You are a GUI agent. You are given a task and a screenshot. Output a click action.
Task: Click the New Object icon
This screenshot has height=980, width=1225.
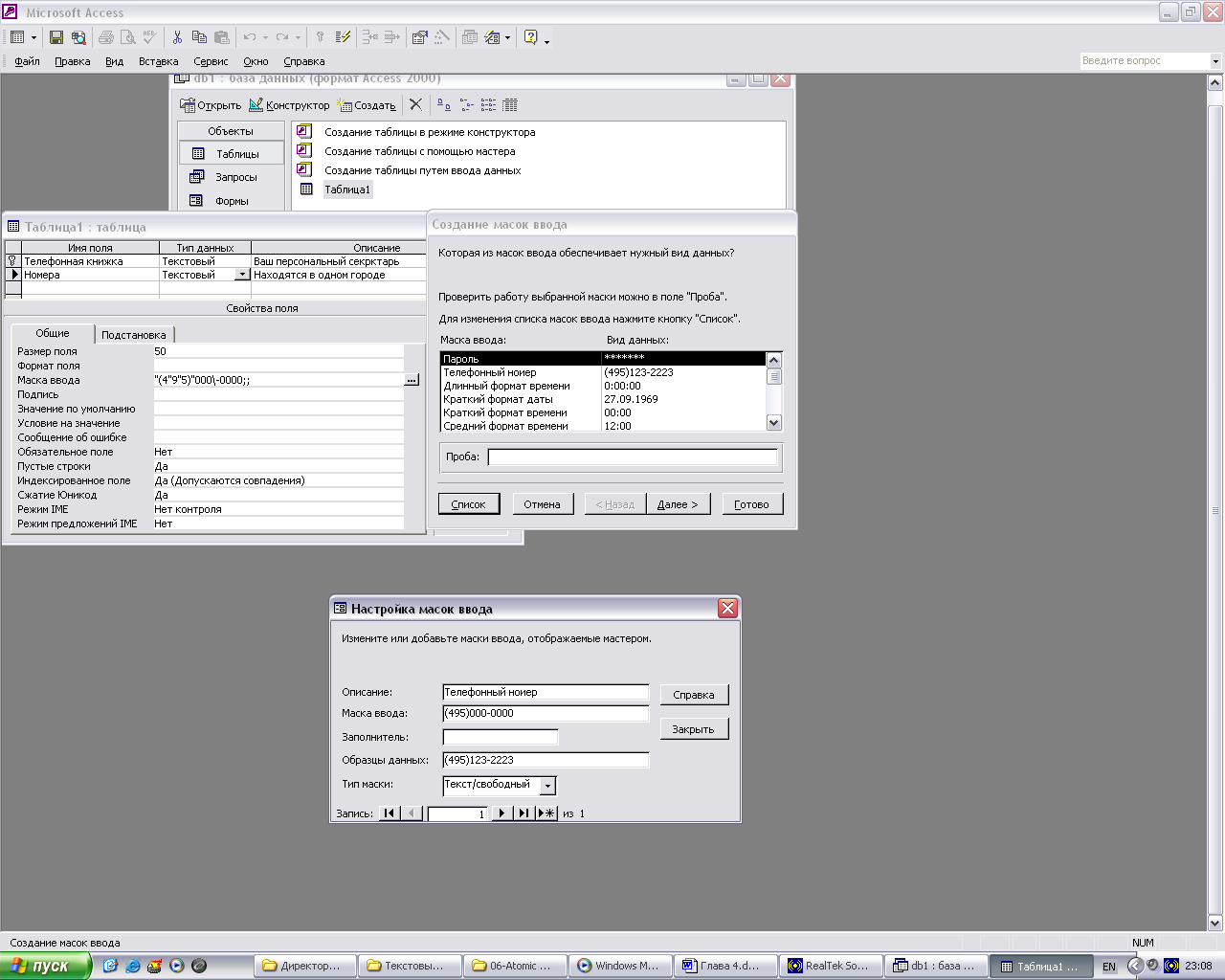[492, 37]
